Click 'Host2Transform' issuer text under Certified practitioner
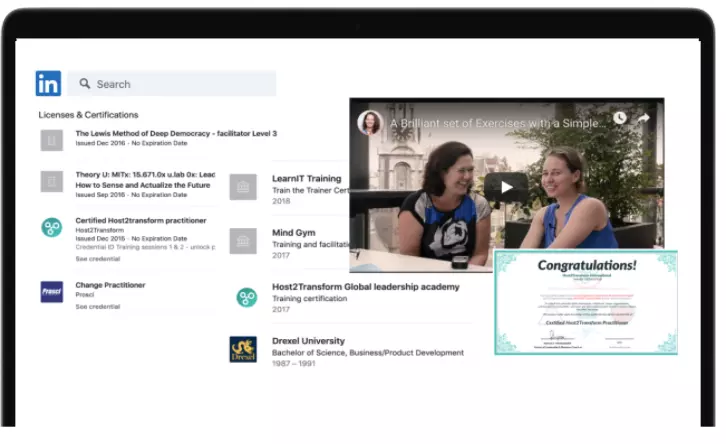The width and height of the screenshot is (726, 444). (x=100, y=230)
